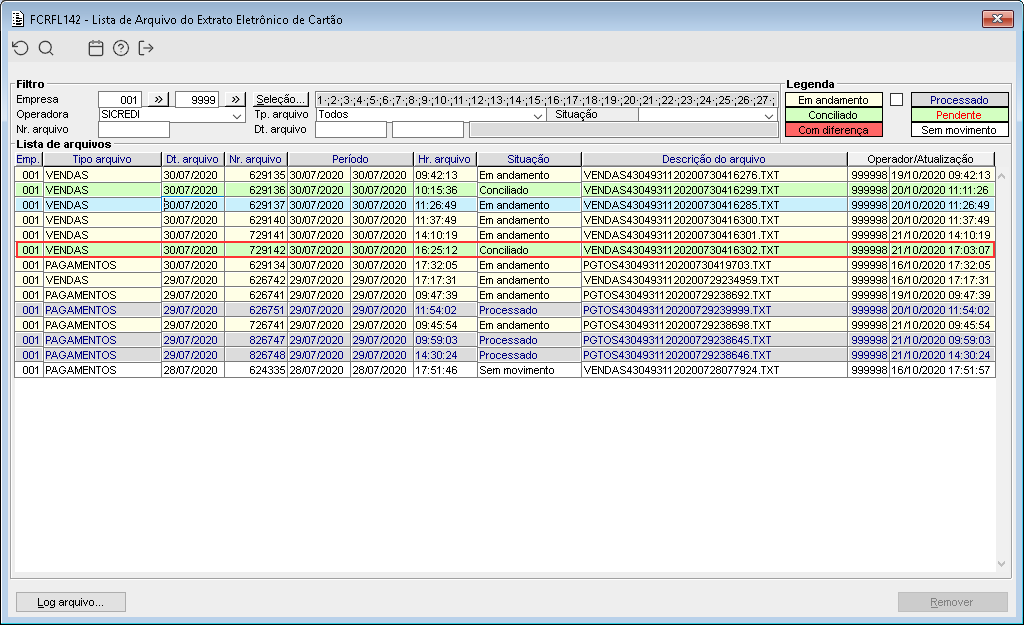Sort by the Emp. column header
Screen dimensions: 1024x625
(28, 159)
